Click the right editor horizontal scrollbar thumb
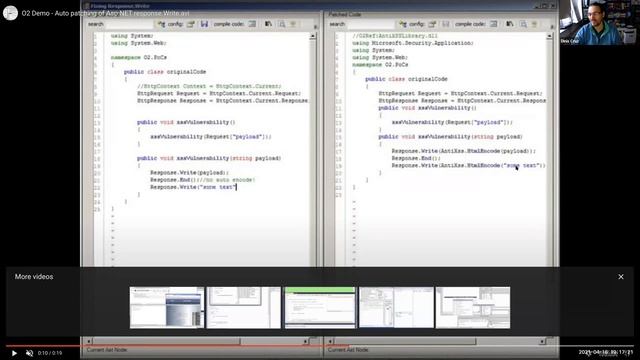Screen dimensions: 640x360 405,341
